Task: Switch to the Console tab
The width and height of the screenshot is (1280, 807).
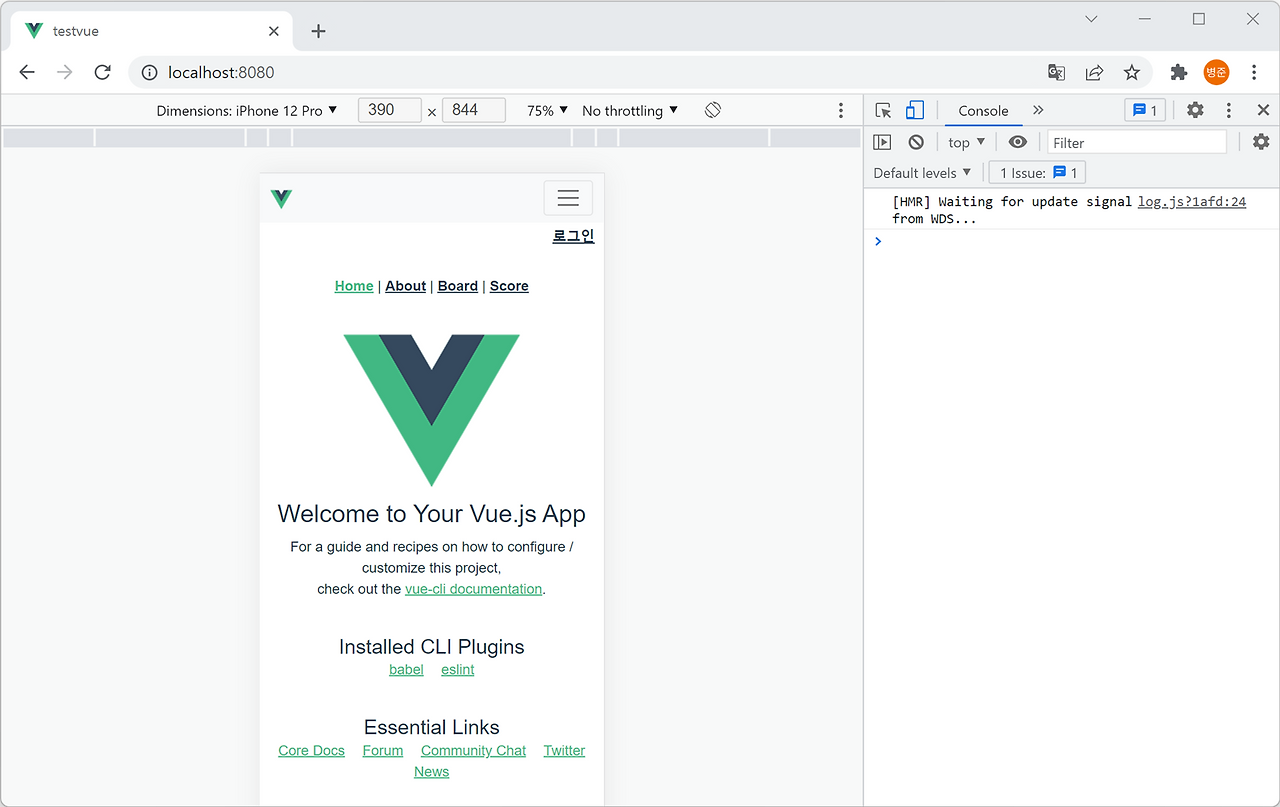Action: (983, 110)
